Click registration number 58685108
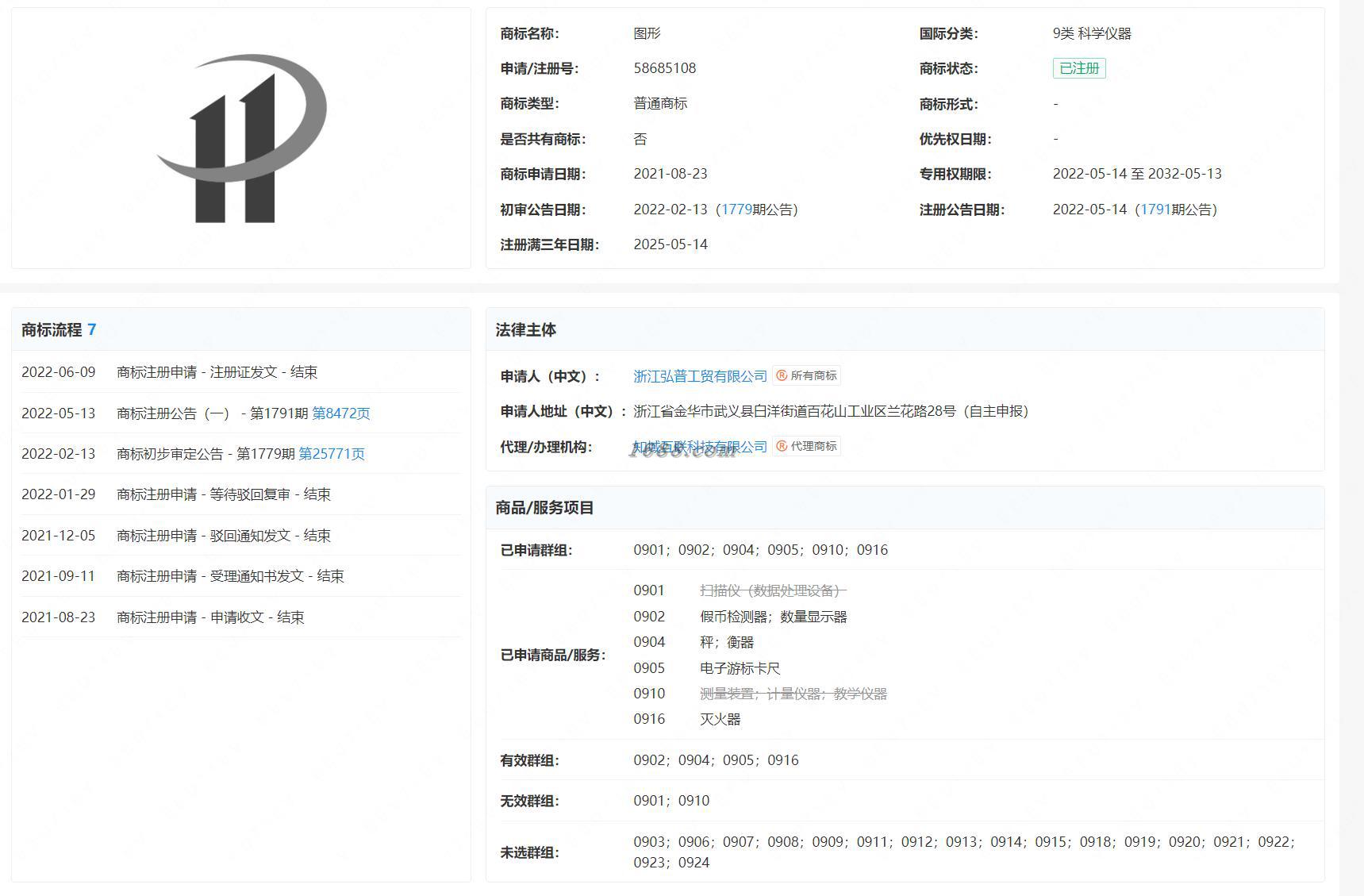The height and width of the screenshot is (896, 1364). (x=665, y=68)
